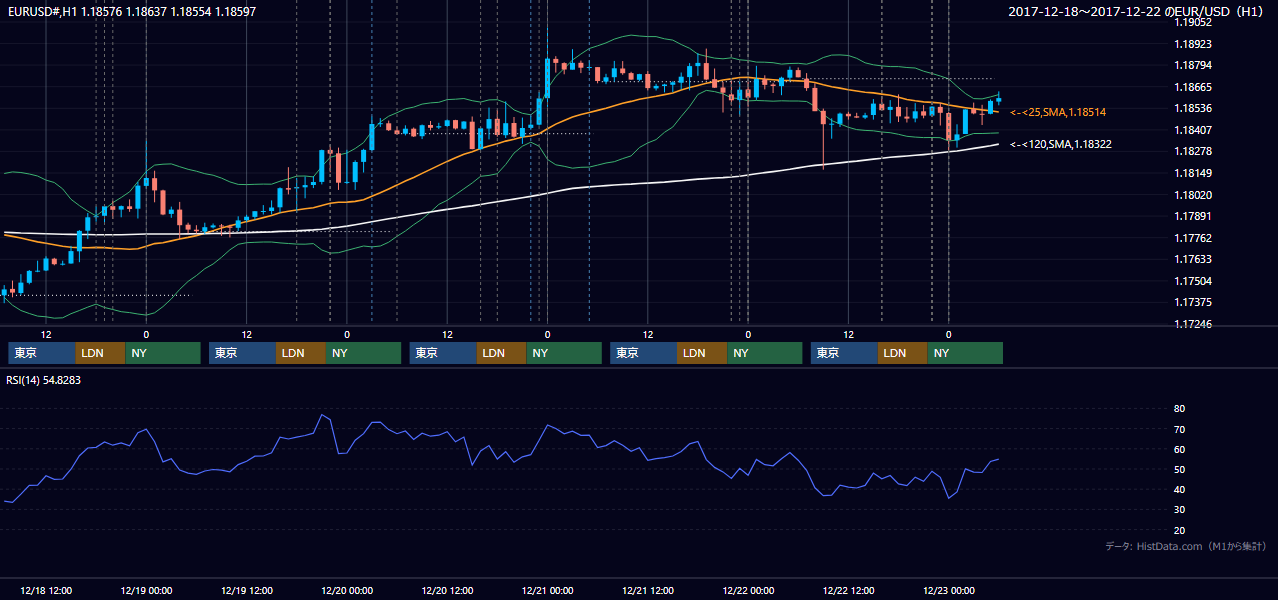Select the 12/20 00:00 date label
The height and width of the screenshot is (600, 1278).
click(x=347, y=590)
